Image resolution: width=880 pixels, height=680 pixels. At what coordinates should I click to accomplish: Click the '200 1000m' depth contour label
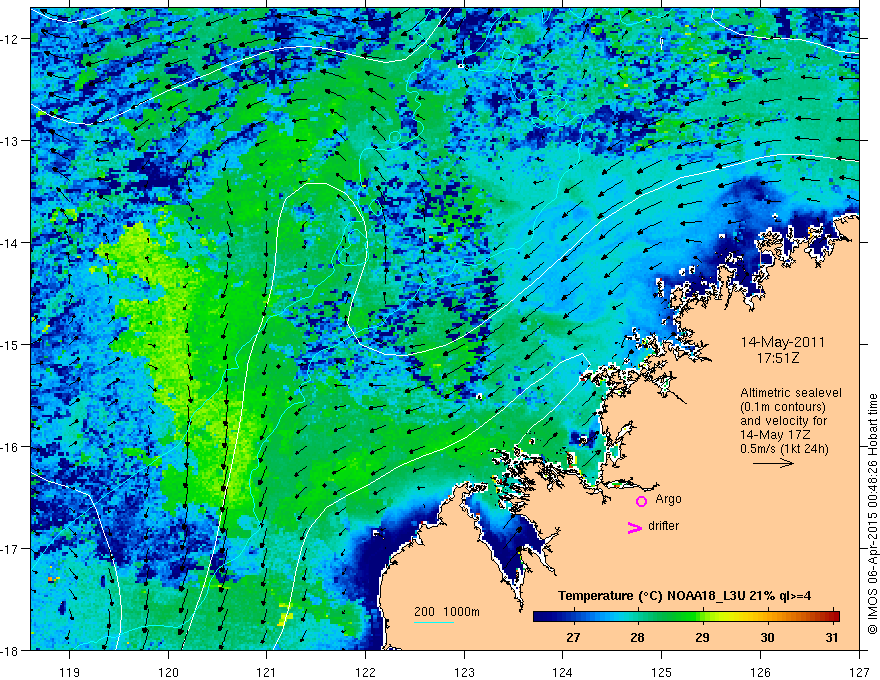click(x=447, y=612)
